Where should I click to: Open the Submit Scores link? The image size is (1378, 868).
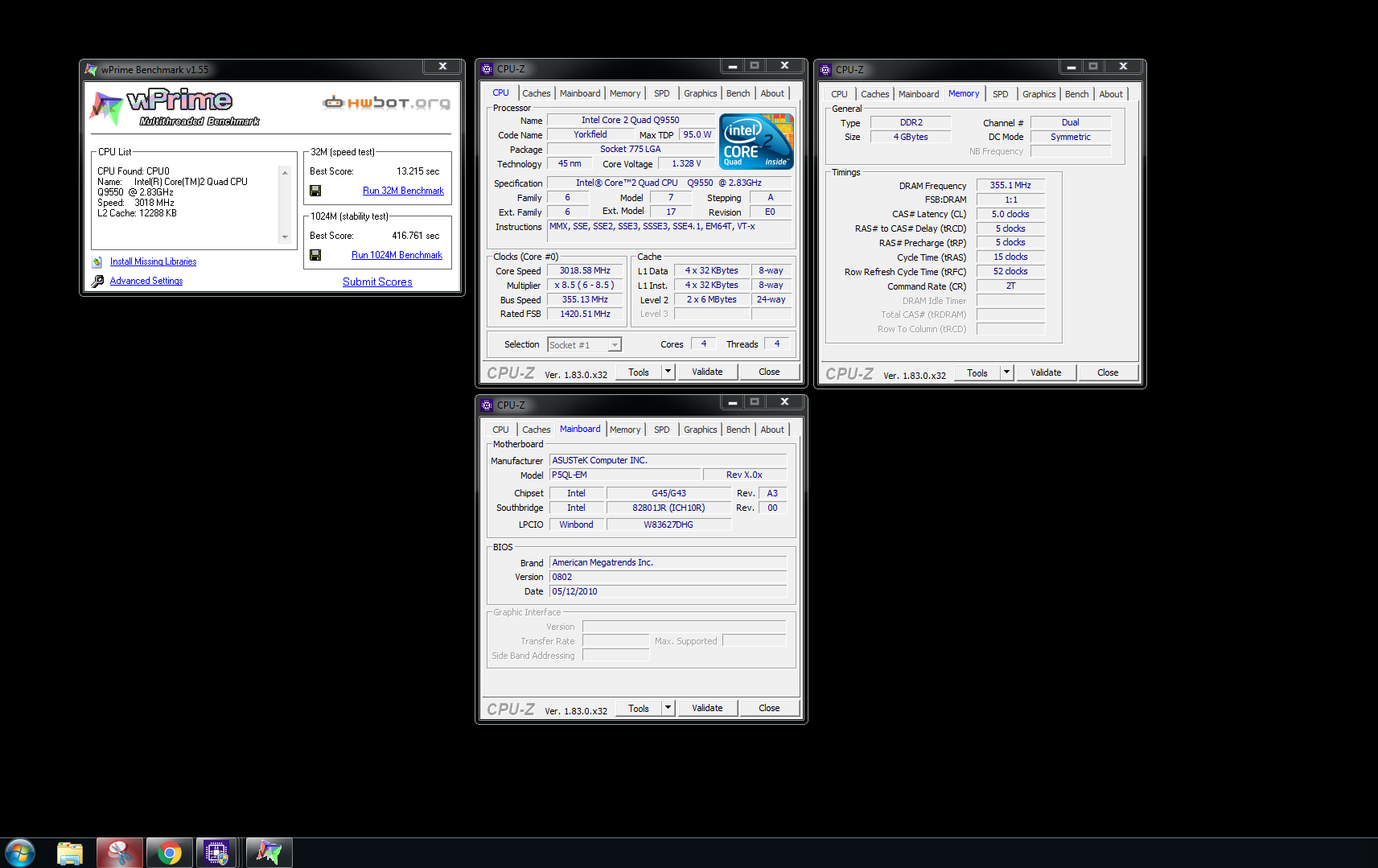pos(377,282)
